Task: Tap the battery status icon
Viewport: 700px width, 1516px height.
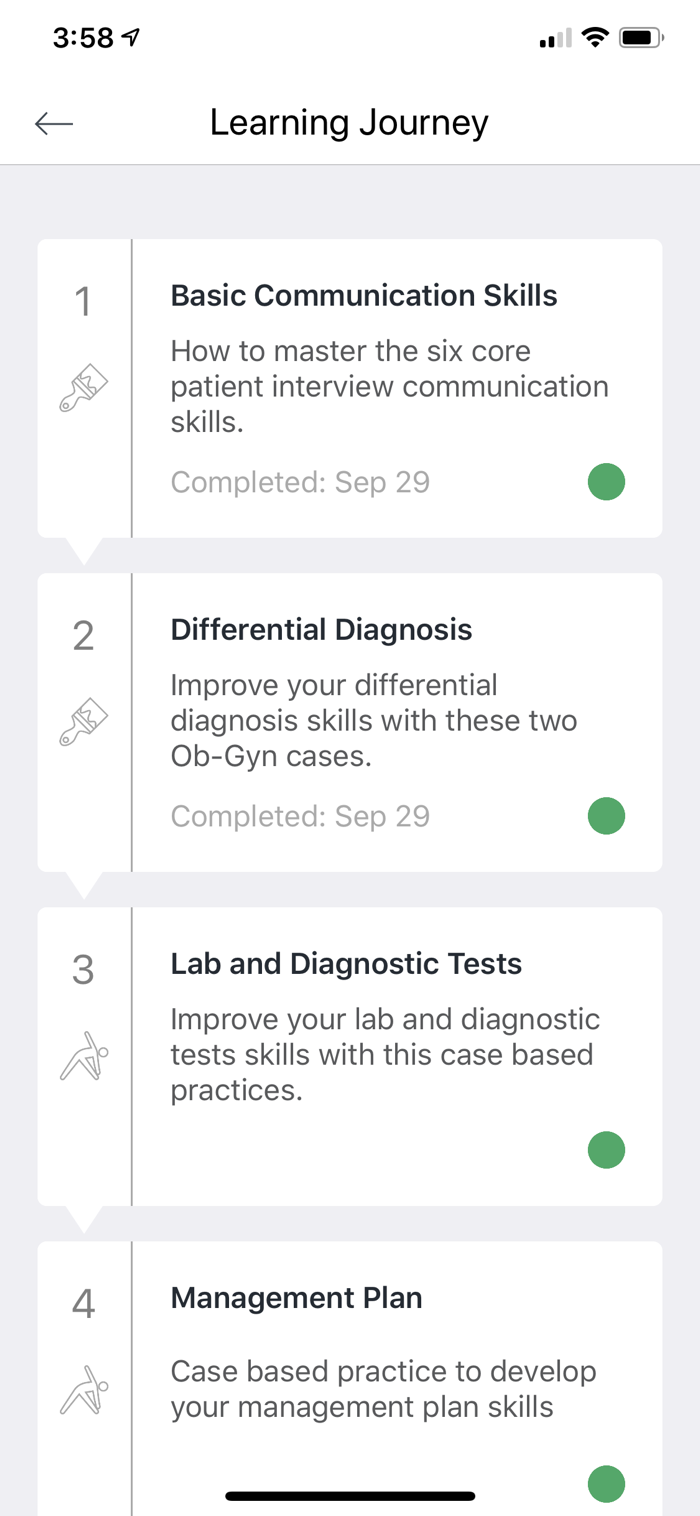Action: [x=641, y=39]
